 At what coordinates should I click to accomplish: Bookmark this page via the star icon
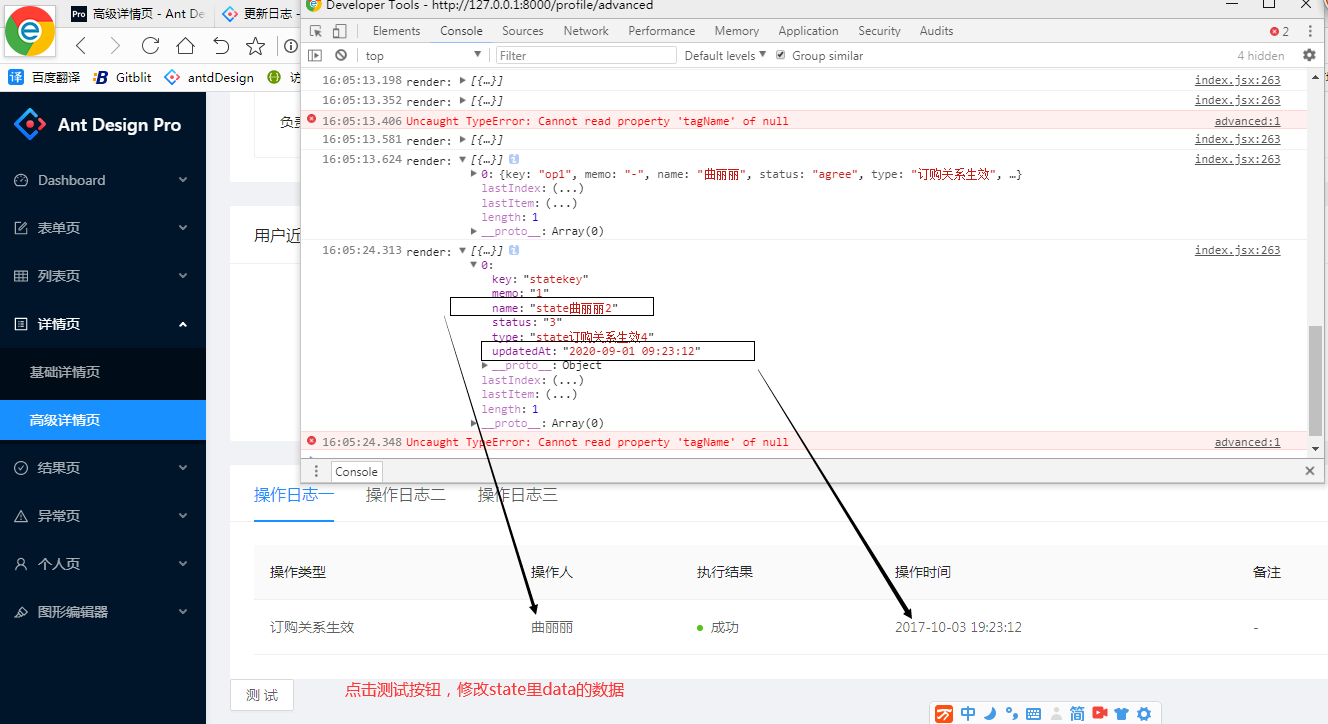coord(255,46)
